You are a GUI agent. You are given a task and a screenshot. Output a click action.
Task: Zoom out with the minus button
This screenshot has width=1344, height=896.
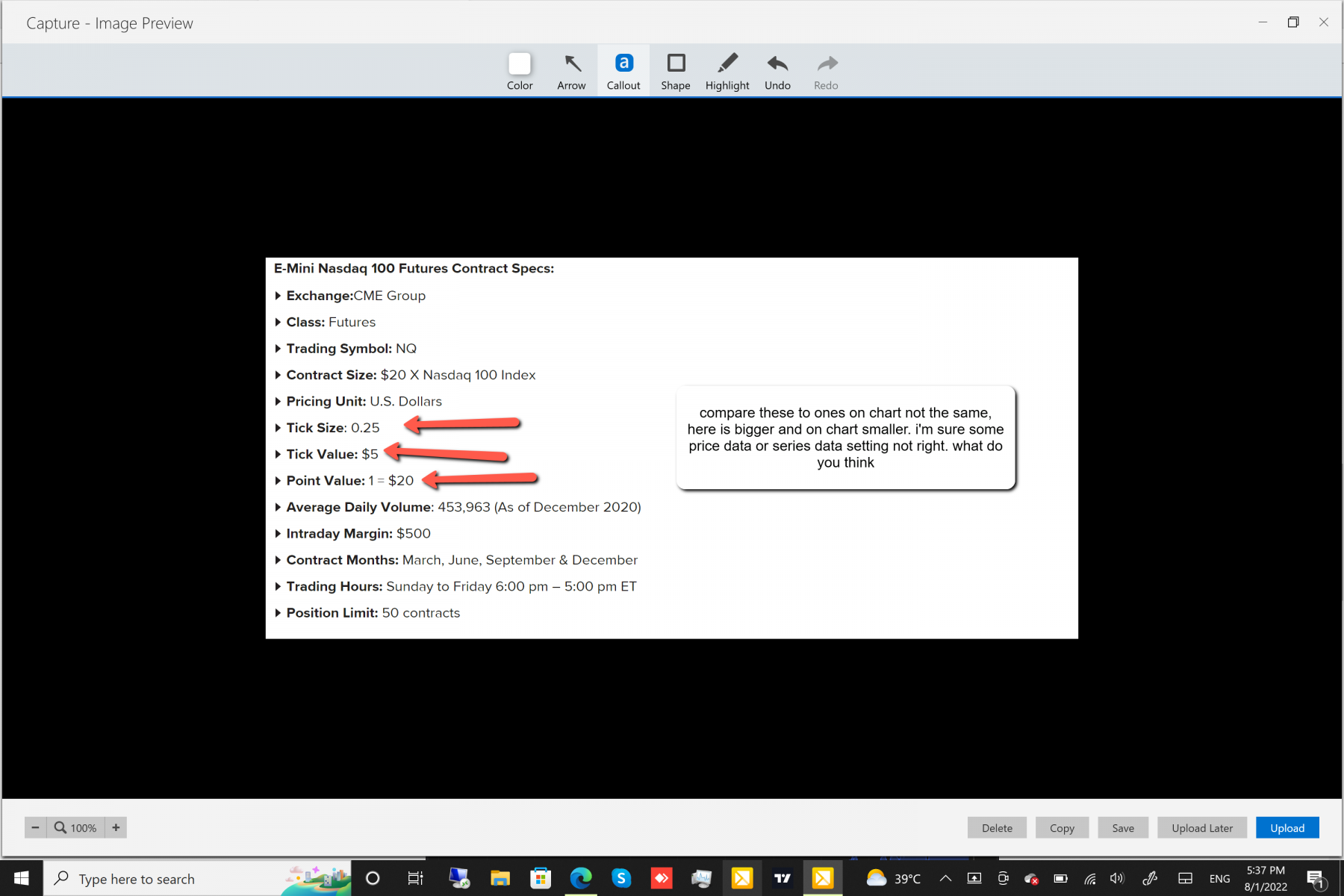click(35, 827)
